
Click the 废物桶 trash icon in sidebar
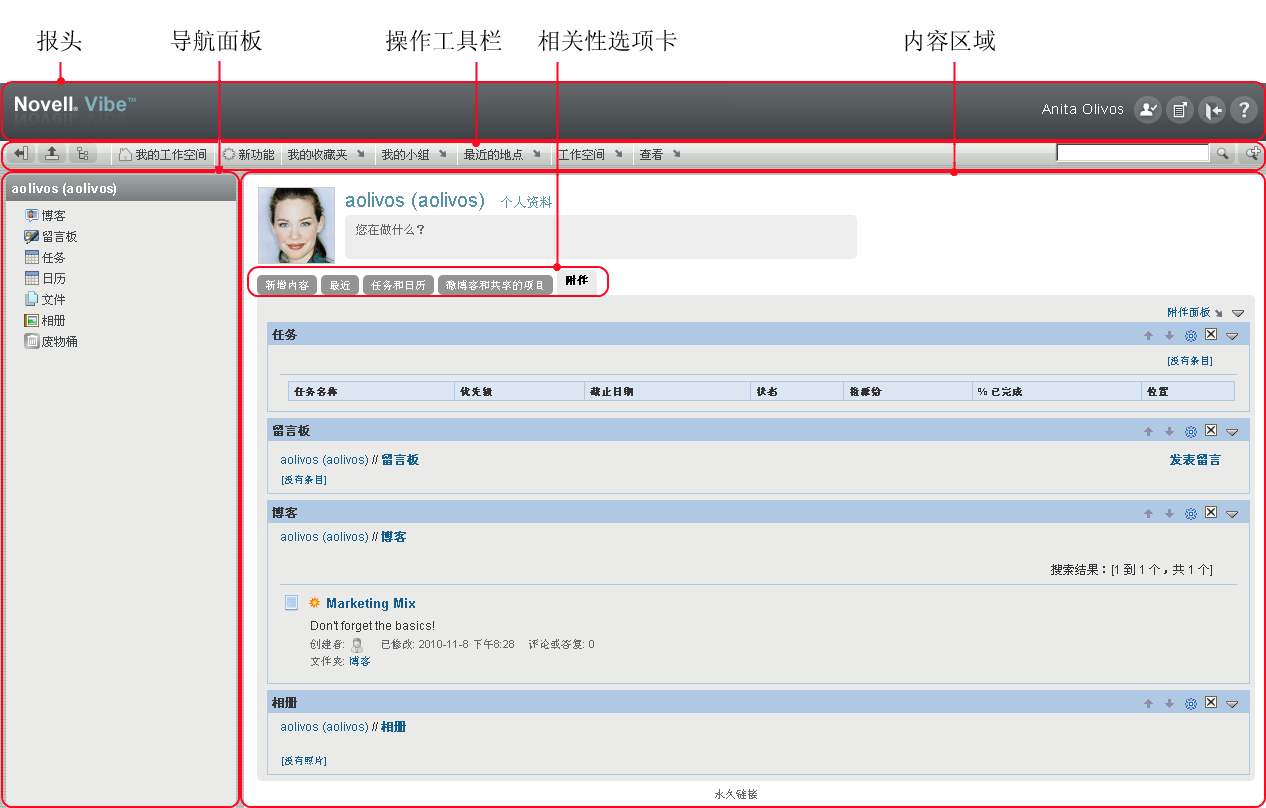[x=32, y=342]
